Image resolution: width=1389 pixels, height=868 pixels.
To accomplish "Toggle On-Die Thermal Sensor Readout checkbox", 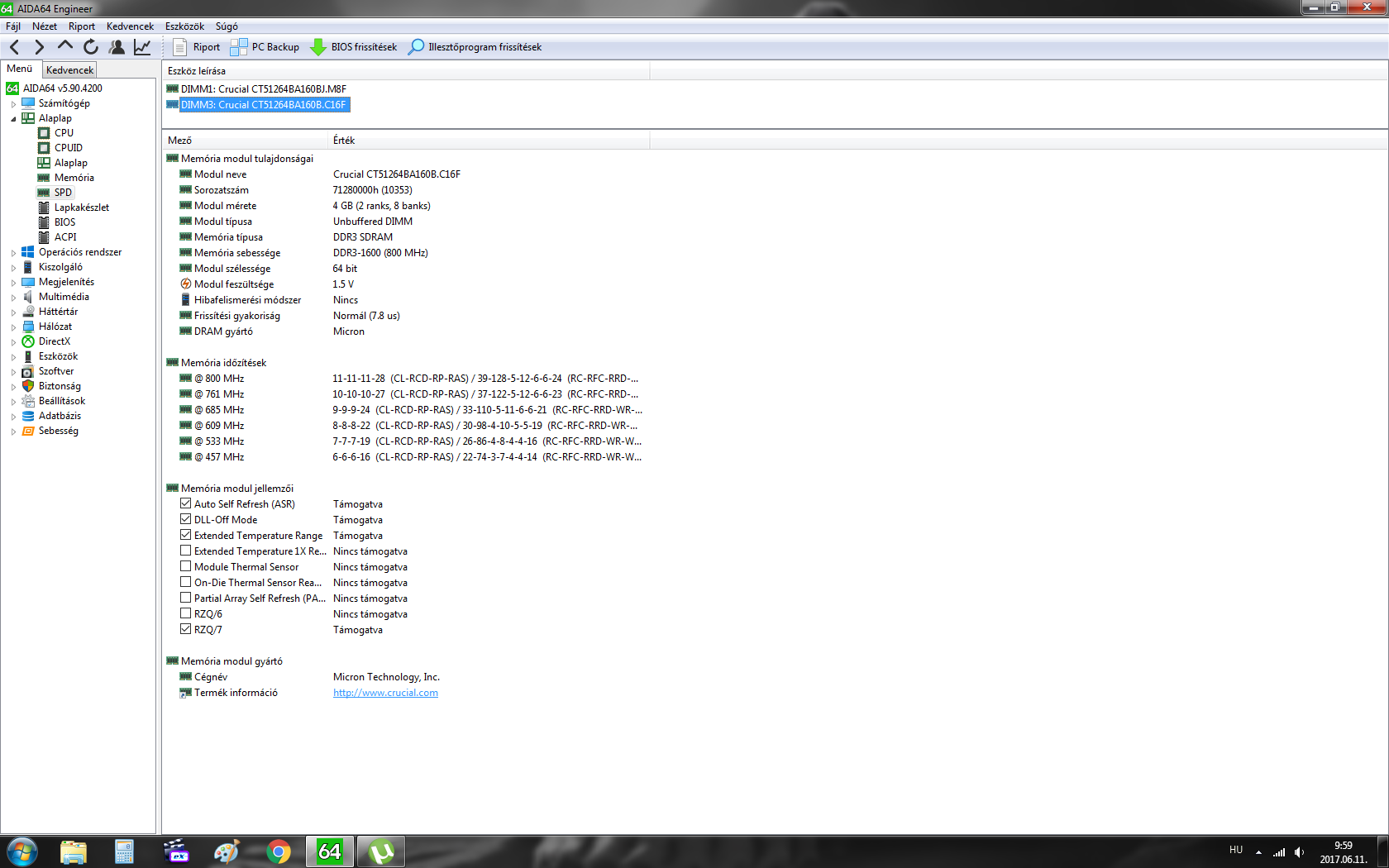I will (x=185, y=582).
